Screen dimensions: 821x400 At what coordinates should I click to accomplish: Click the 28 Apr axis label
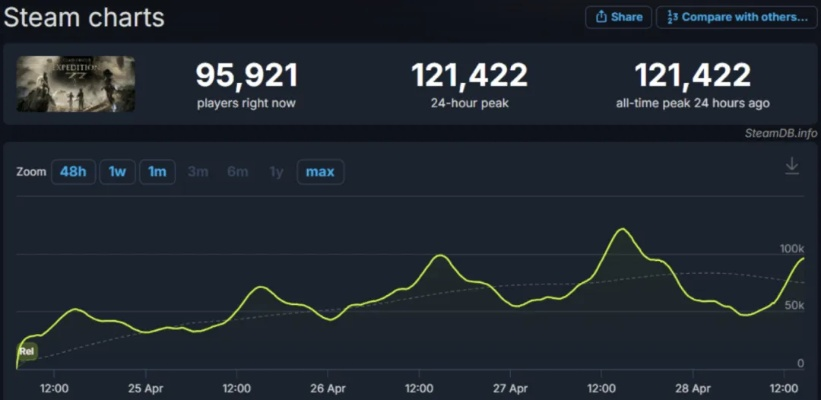(693, 388)
